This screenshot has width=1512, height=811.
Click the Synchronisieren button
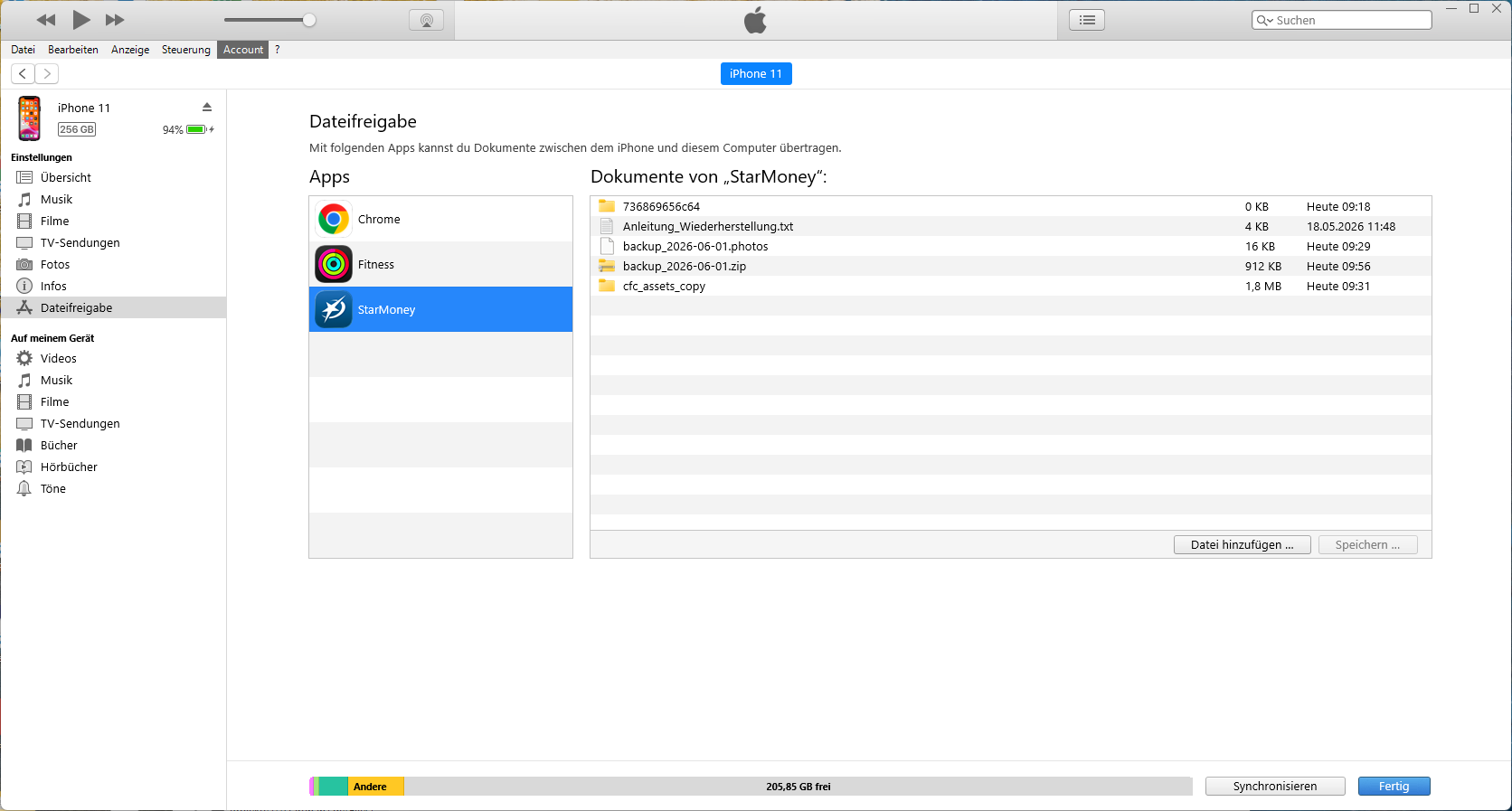coord(1275,786)
